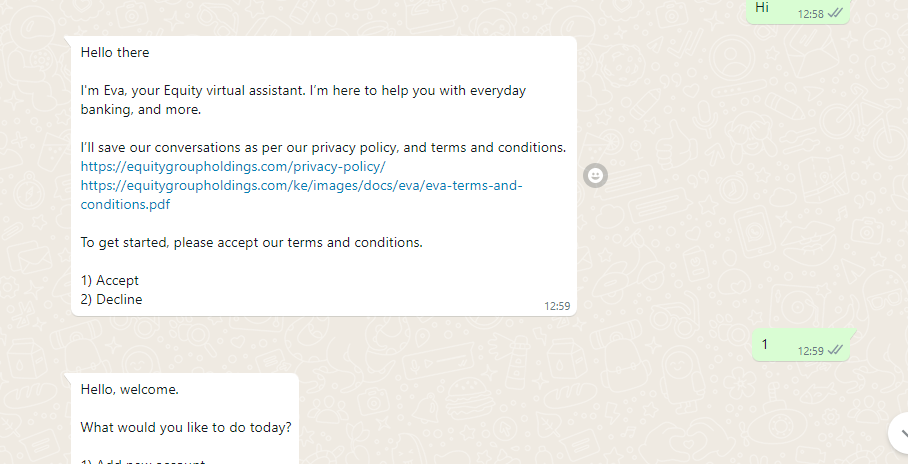The width and height of the screenshot is (908, 464).
Task: Click the 12:59 timestamp on Eva's terms message
Action: tap(557, 306)
